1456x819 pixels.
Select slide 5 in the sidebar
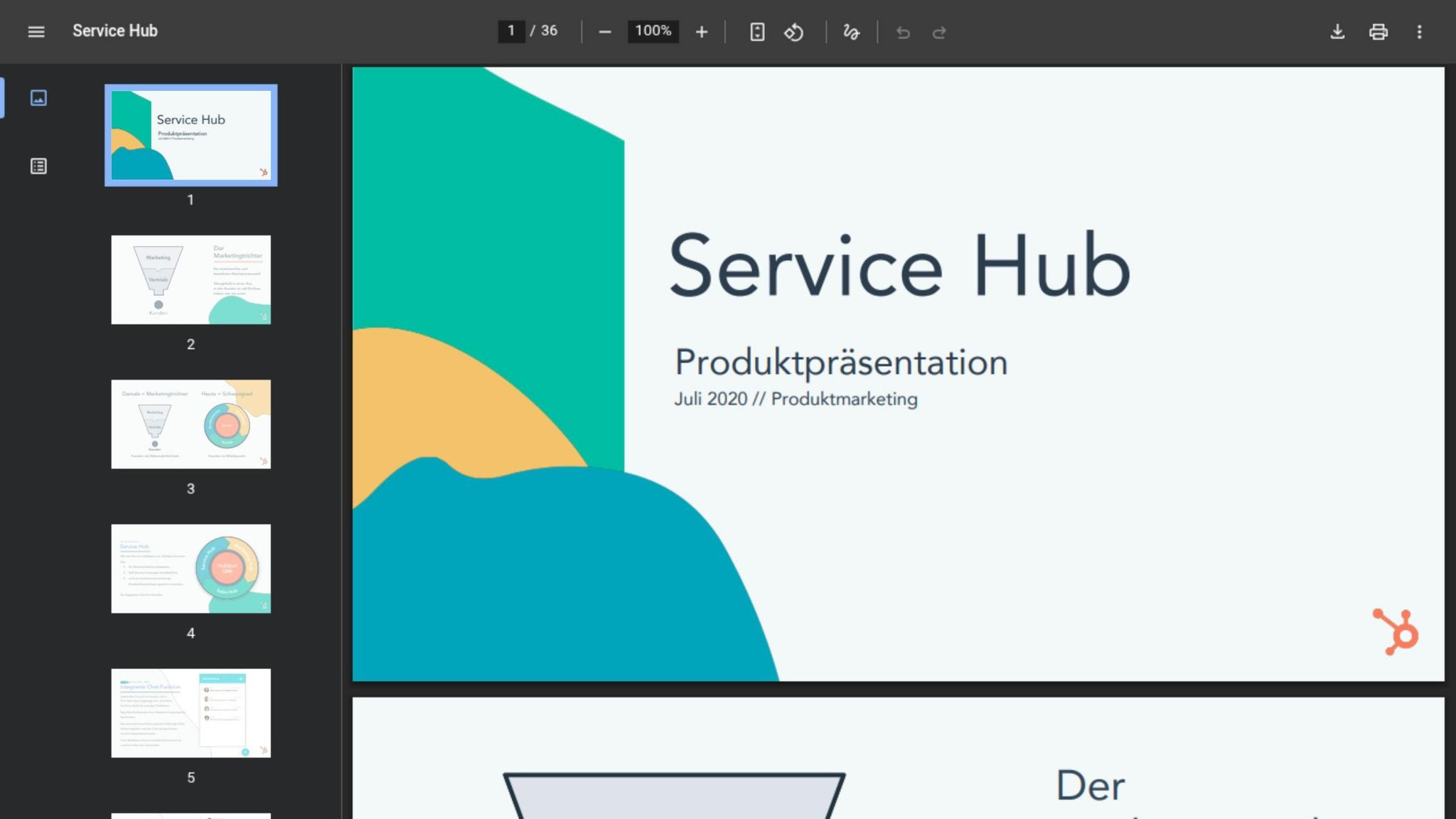(191, 713)
